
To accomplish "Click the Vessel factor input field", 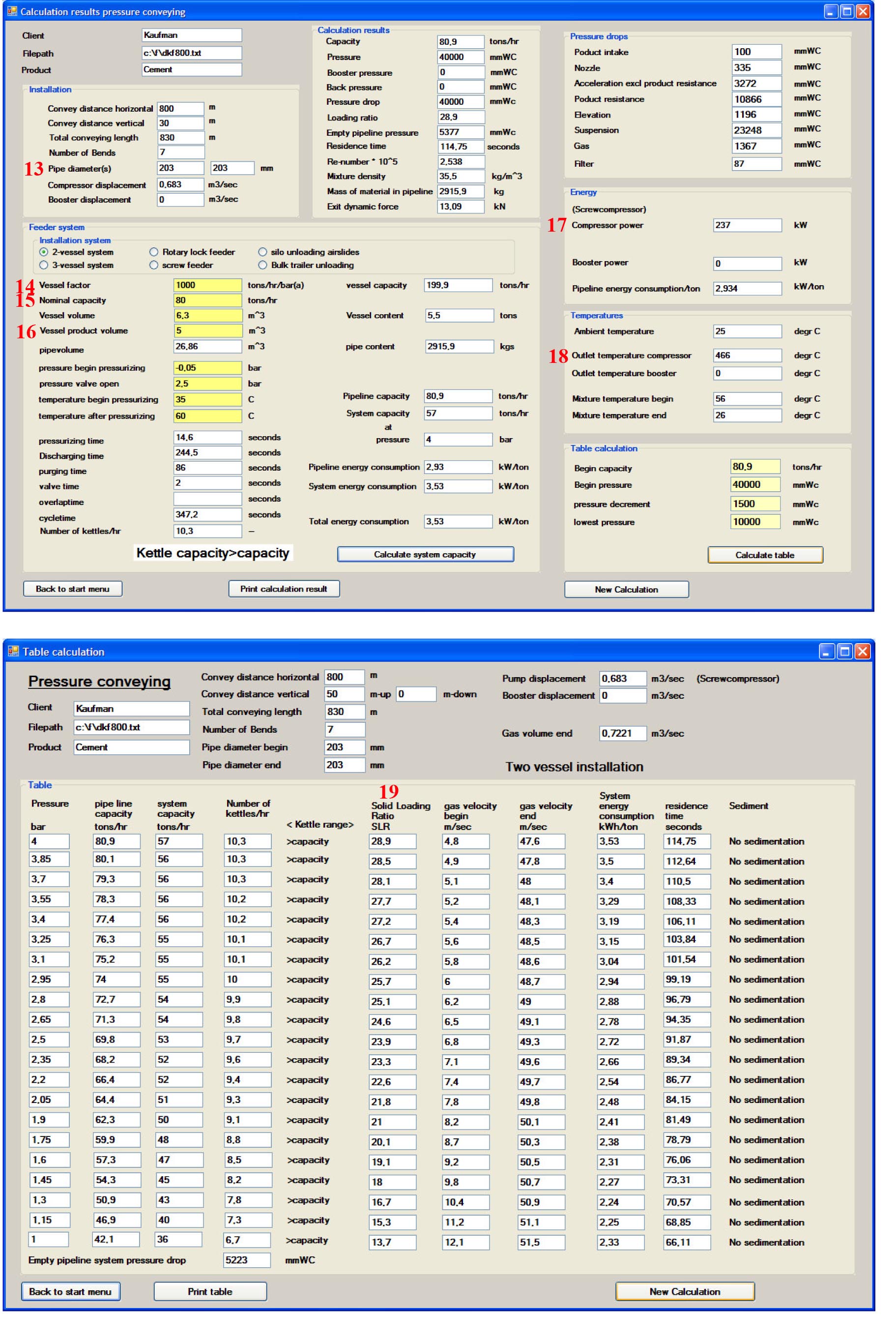I will (x=207, y=285).
